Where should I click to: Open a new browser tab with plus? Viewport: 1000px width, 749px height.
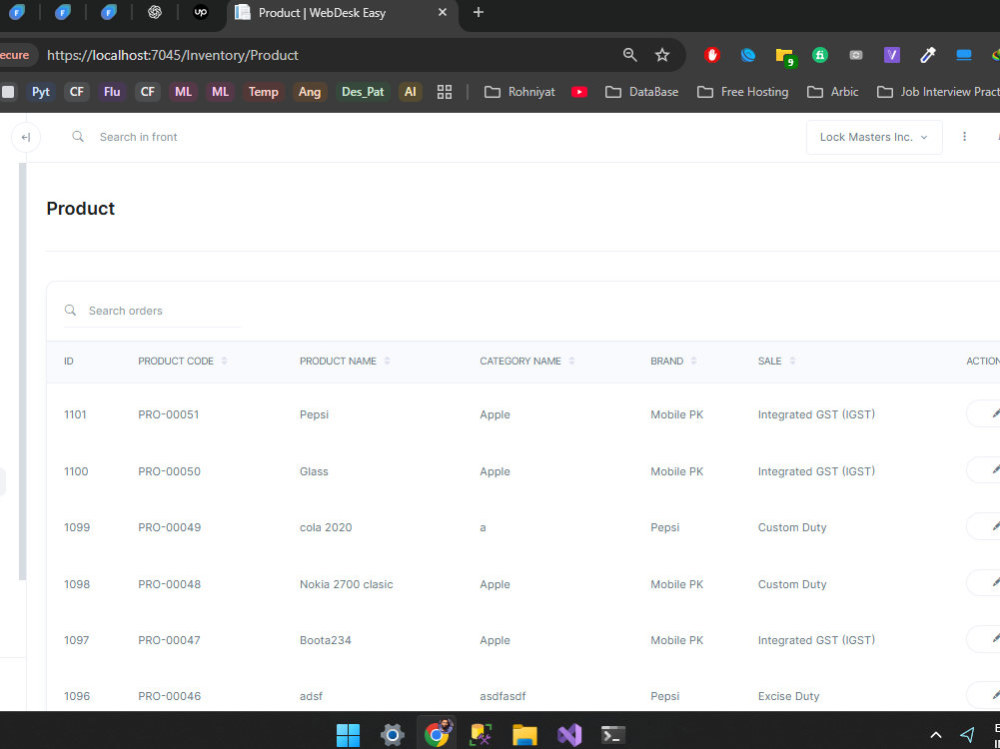(478, 12)
